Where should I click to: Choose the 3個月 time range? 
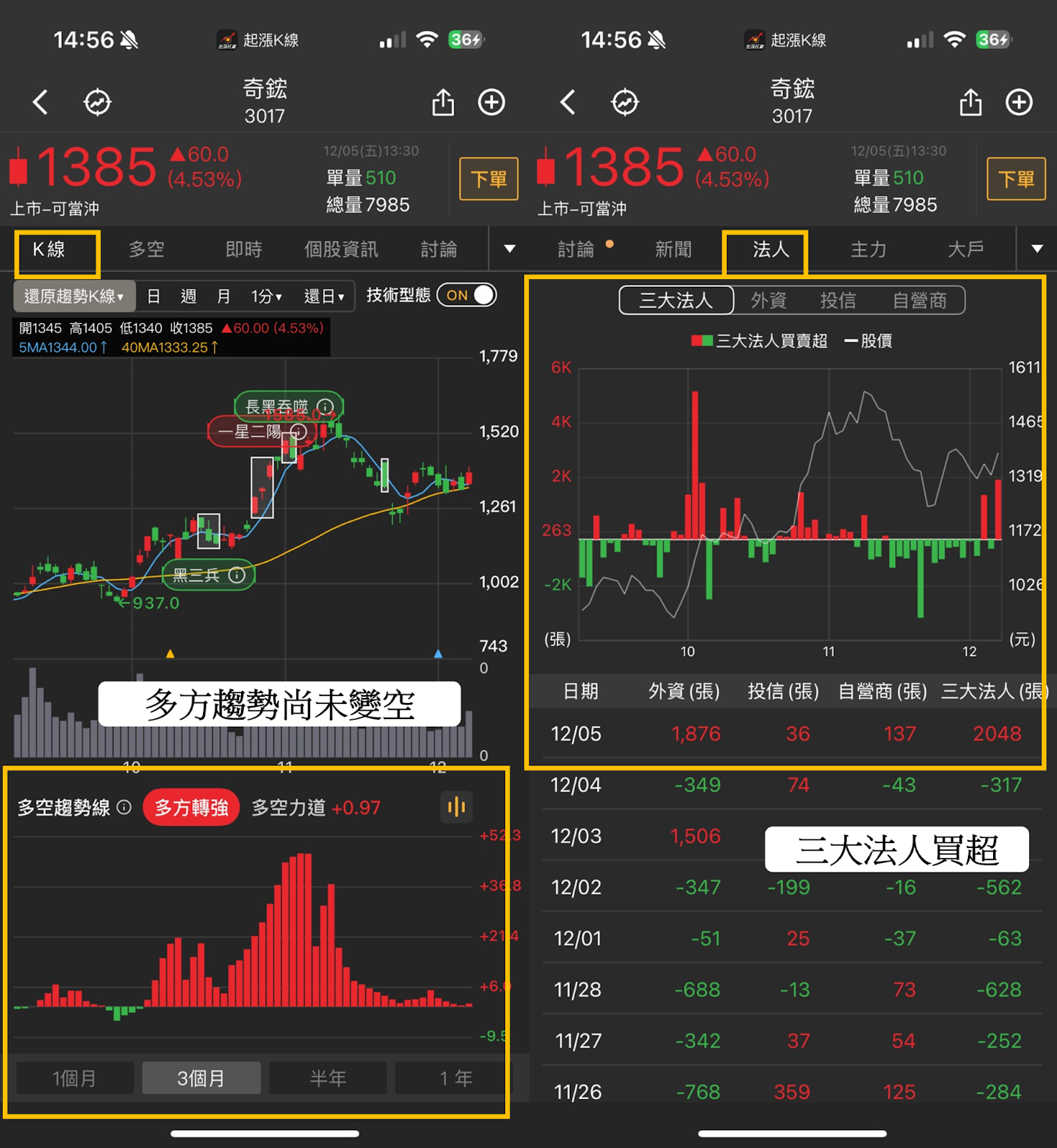coord(201,1078)
